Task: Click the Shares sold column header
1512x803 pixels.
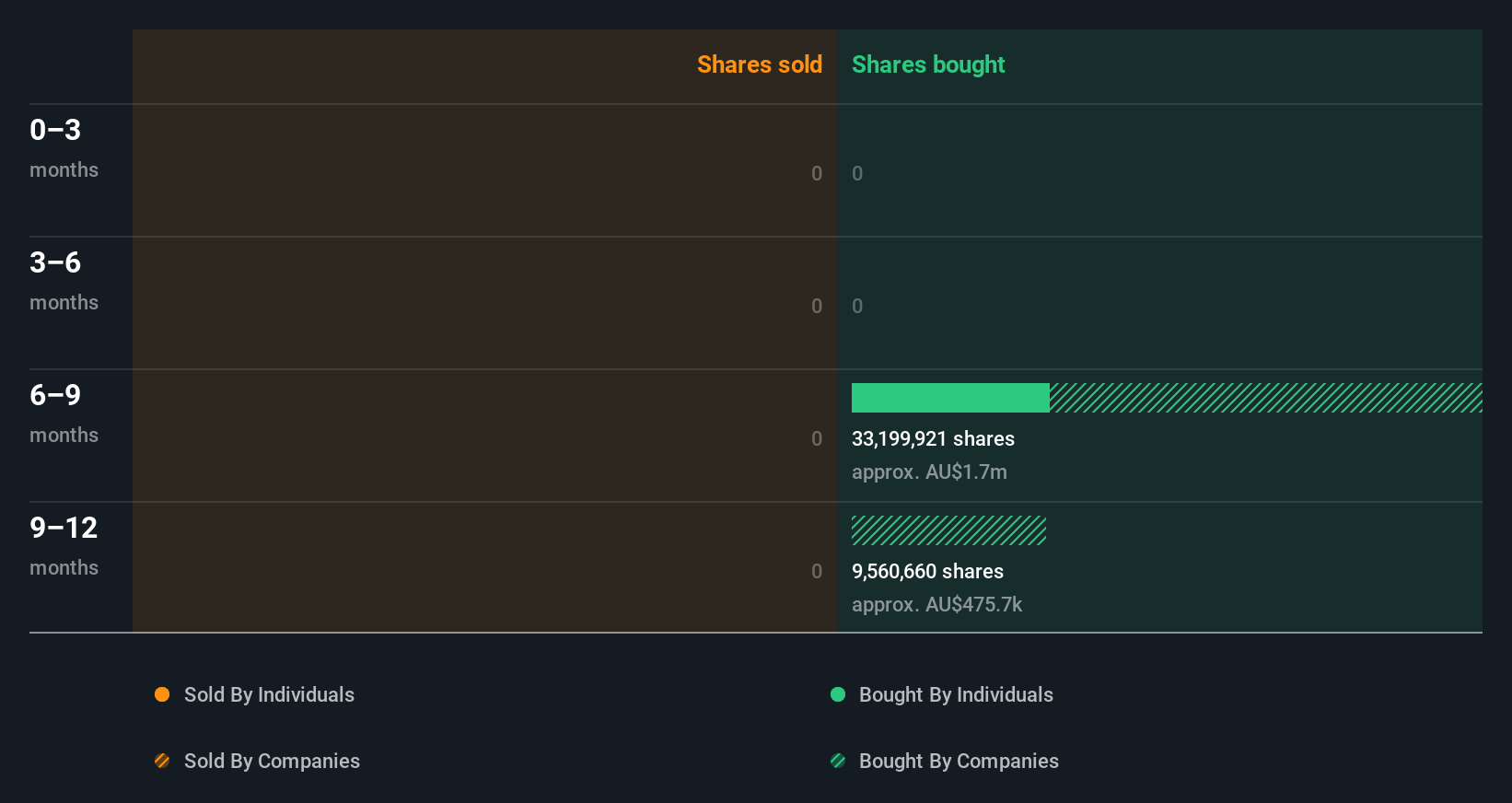Action: (x=760, y=64)
